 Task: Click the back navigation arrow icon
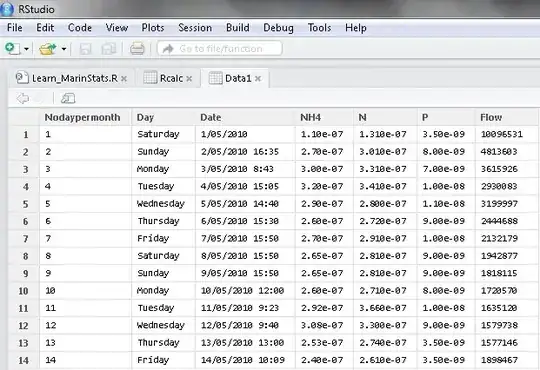coord(23,99)
